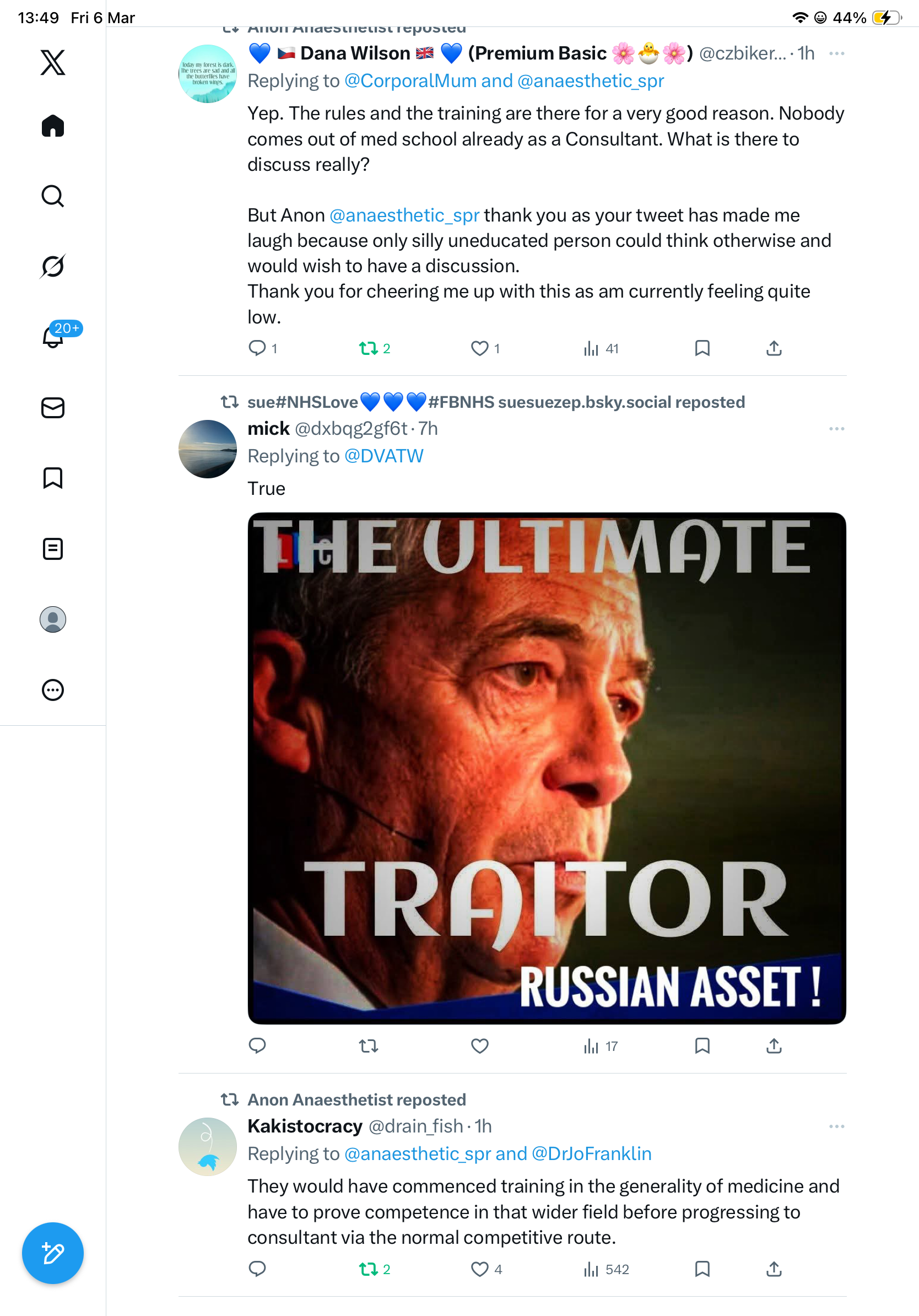Image resolution: width=919 pixels, height=1316 pixels.
Task: Bookmark mick's post with the image
Action: click(x=702, y=1046)
